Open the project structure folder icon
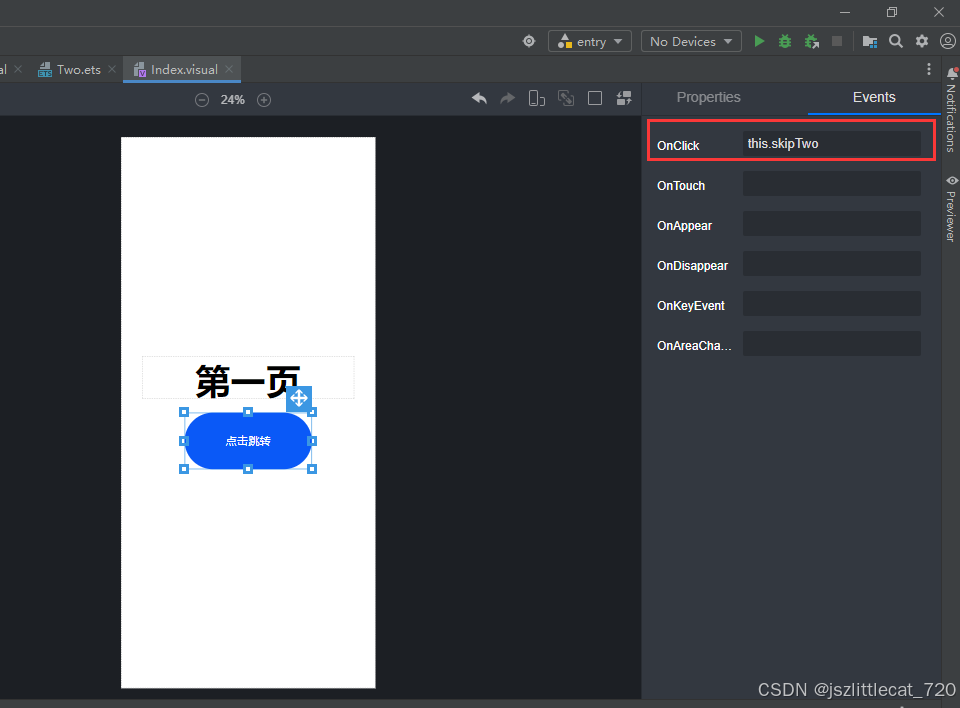This screenshot has height=708, width=960. [x=869, y=41]
